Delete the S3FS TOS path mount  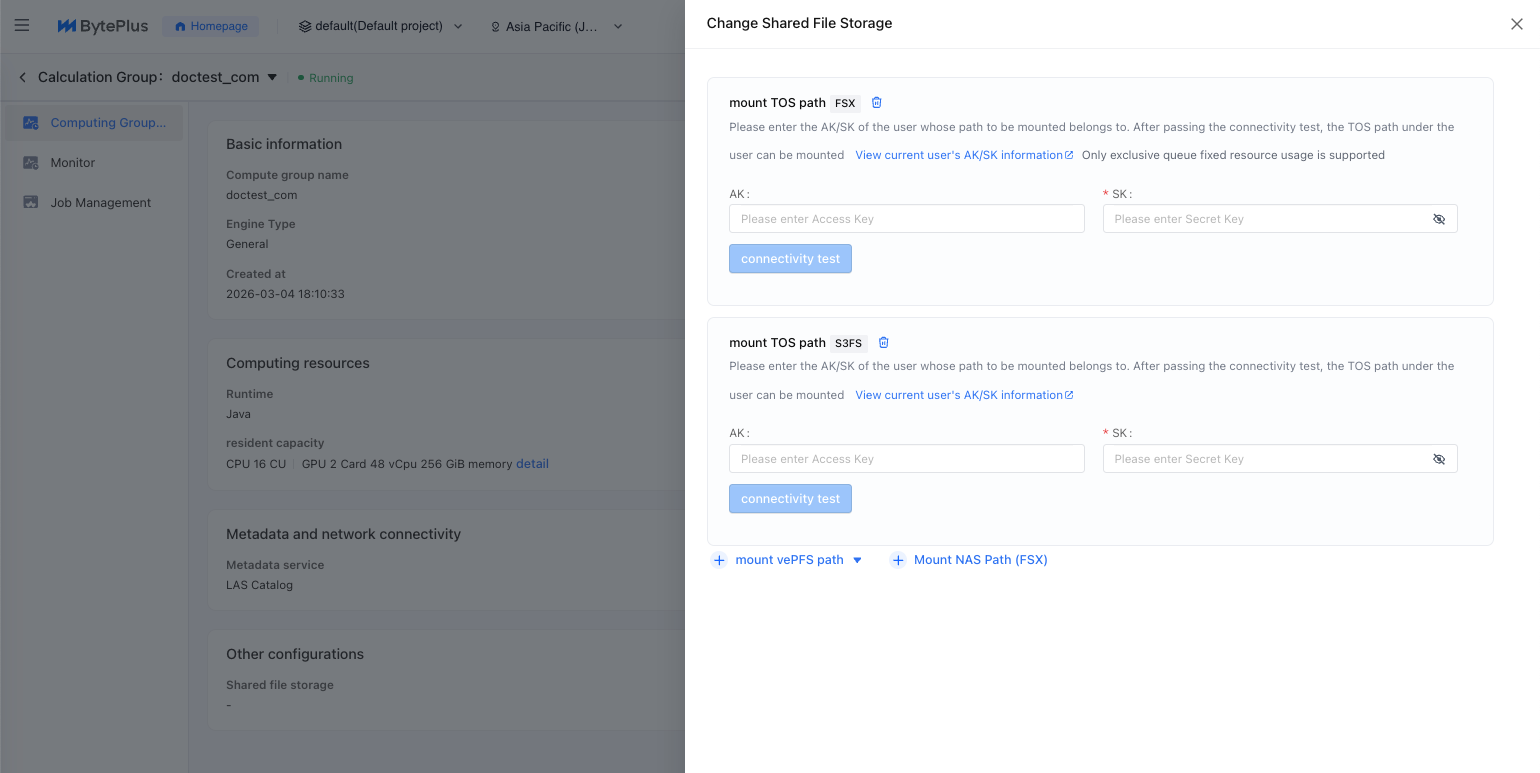[884, 343]
